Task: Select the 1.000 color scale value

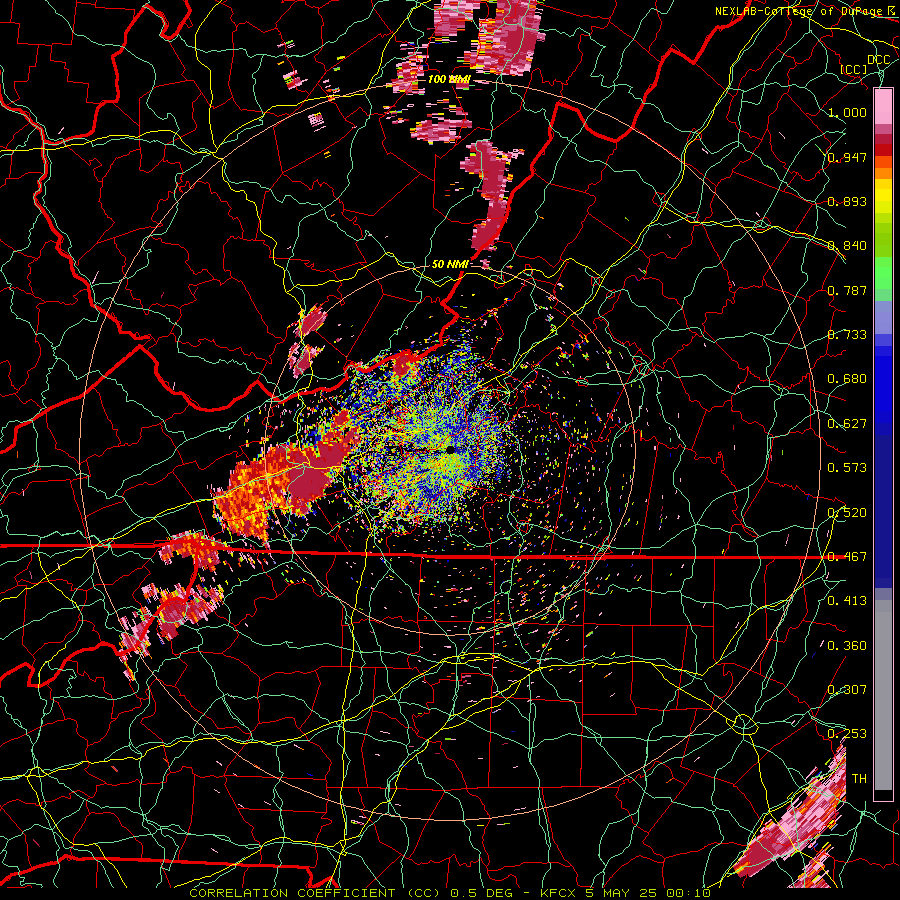Action: (847, 112)
